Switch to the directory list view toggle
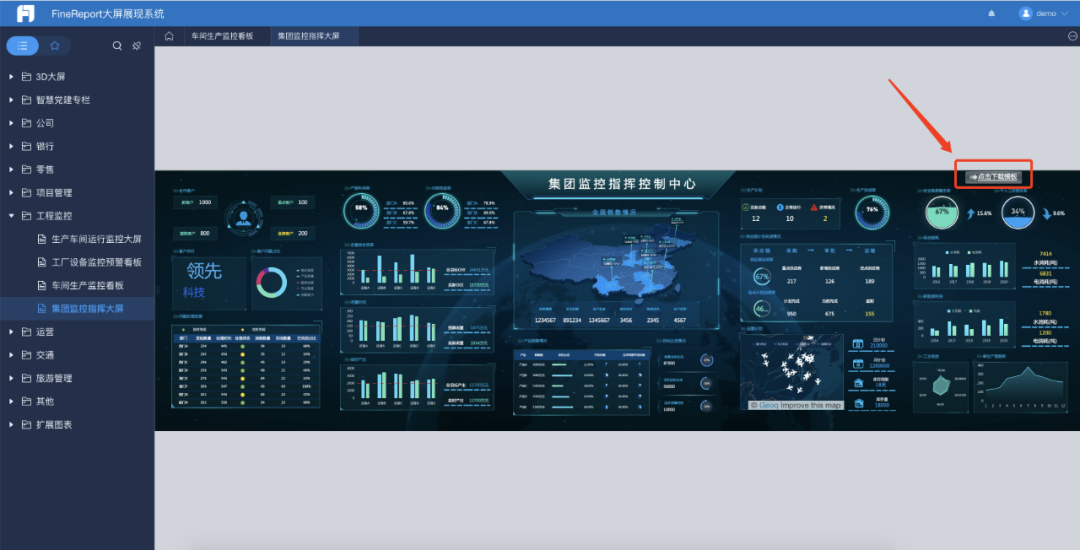Viewport: 1080px width, 550px height. point(23,46)
